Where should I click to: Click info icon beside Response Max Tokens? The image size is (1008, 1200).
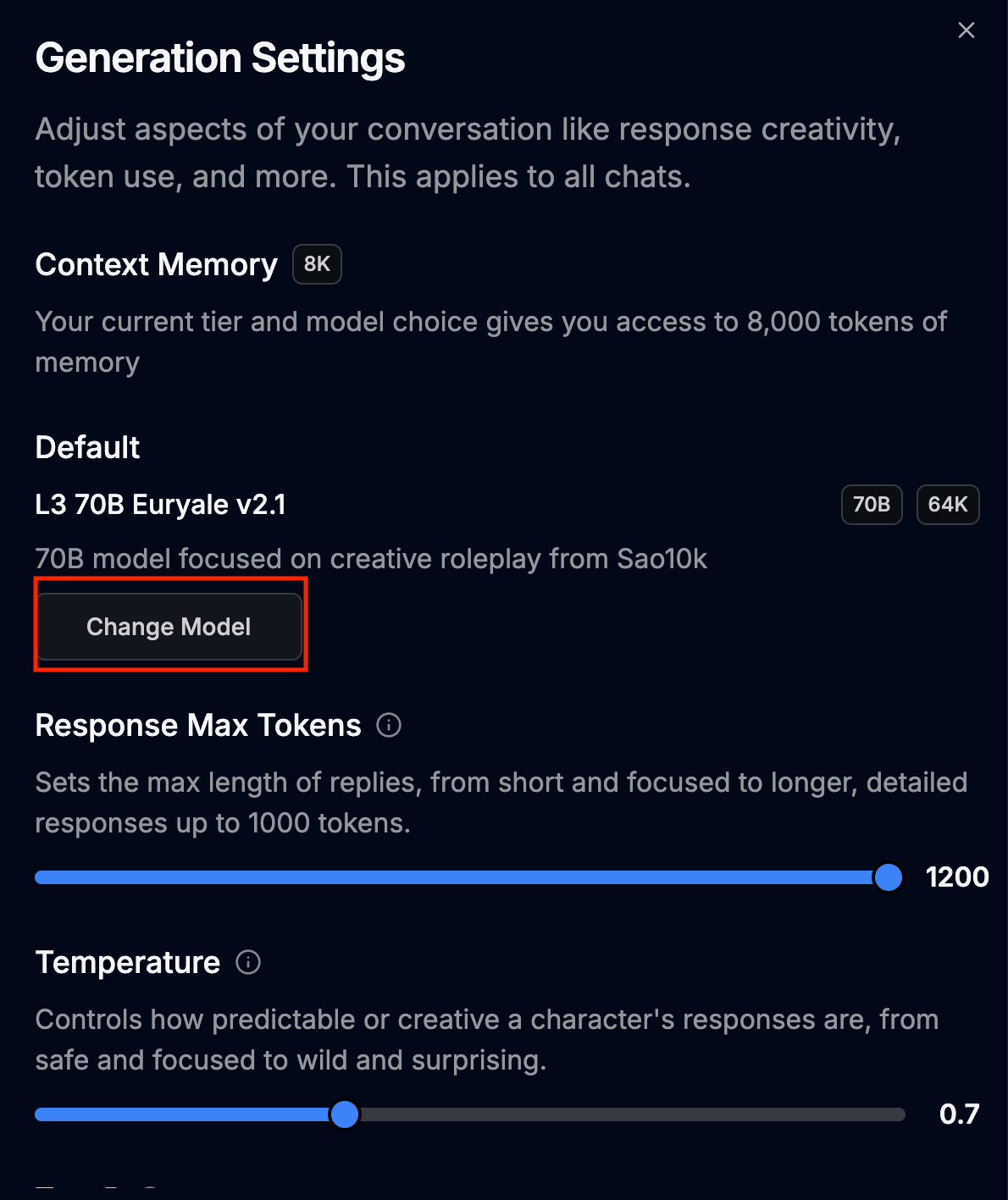click(389, 726)
